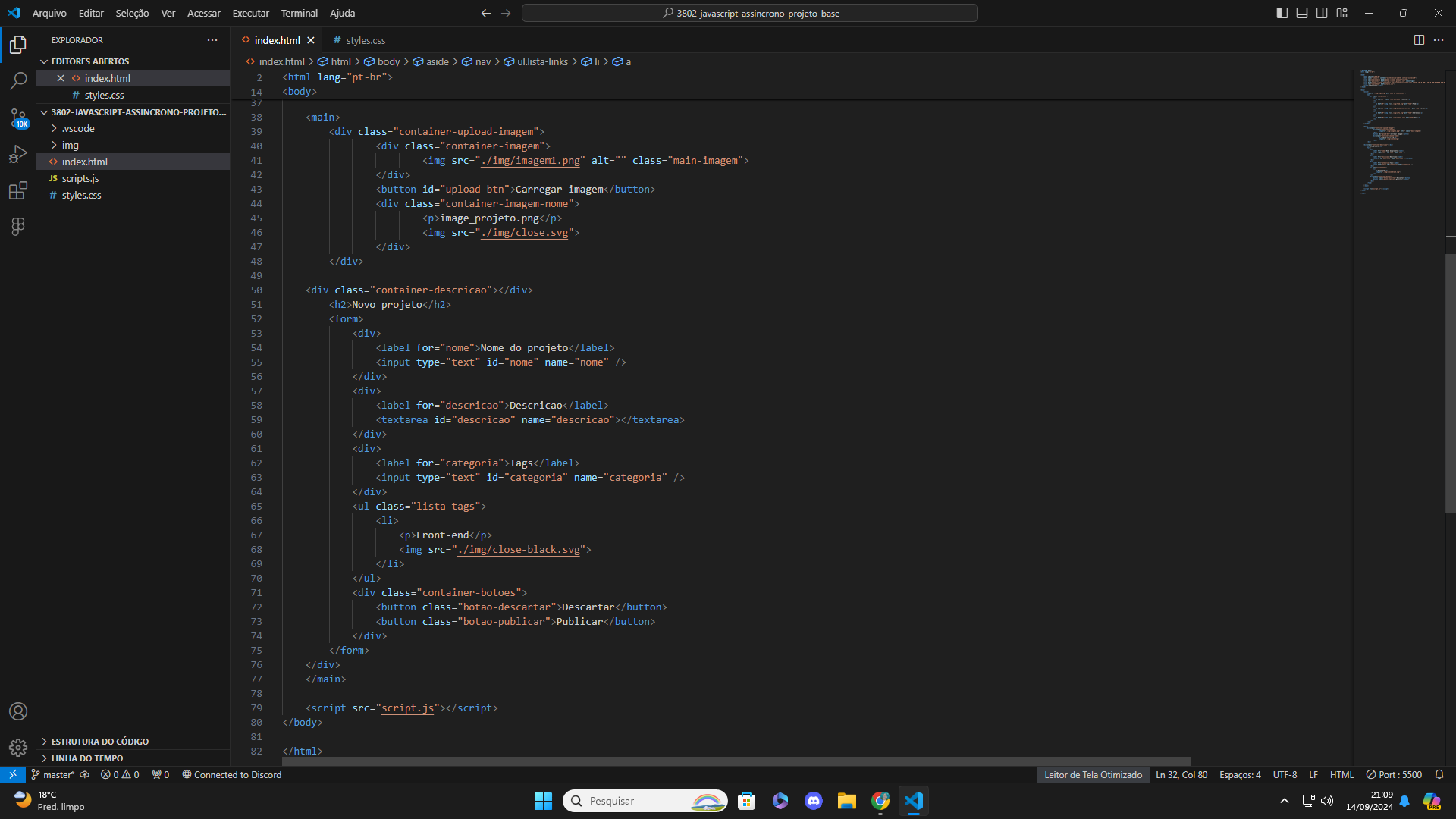Viewport: 1456px width, 819px height.
Task: Open editor more actions ellipsis
Action: (1439, 40)
